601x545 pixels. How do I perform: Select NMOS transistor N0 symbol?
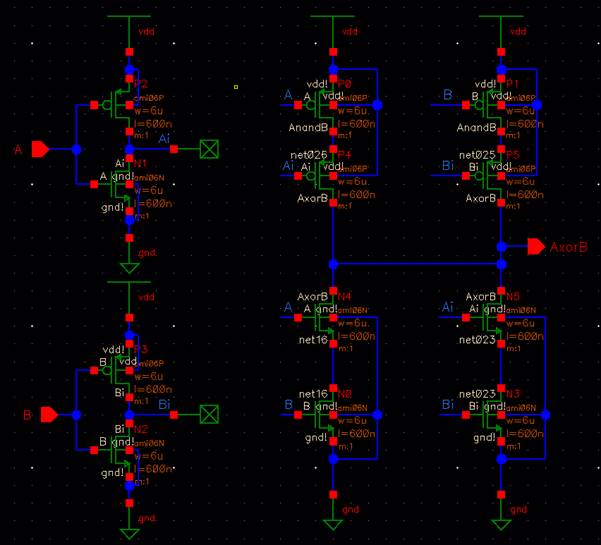[320, 415]
